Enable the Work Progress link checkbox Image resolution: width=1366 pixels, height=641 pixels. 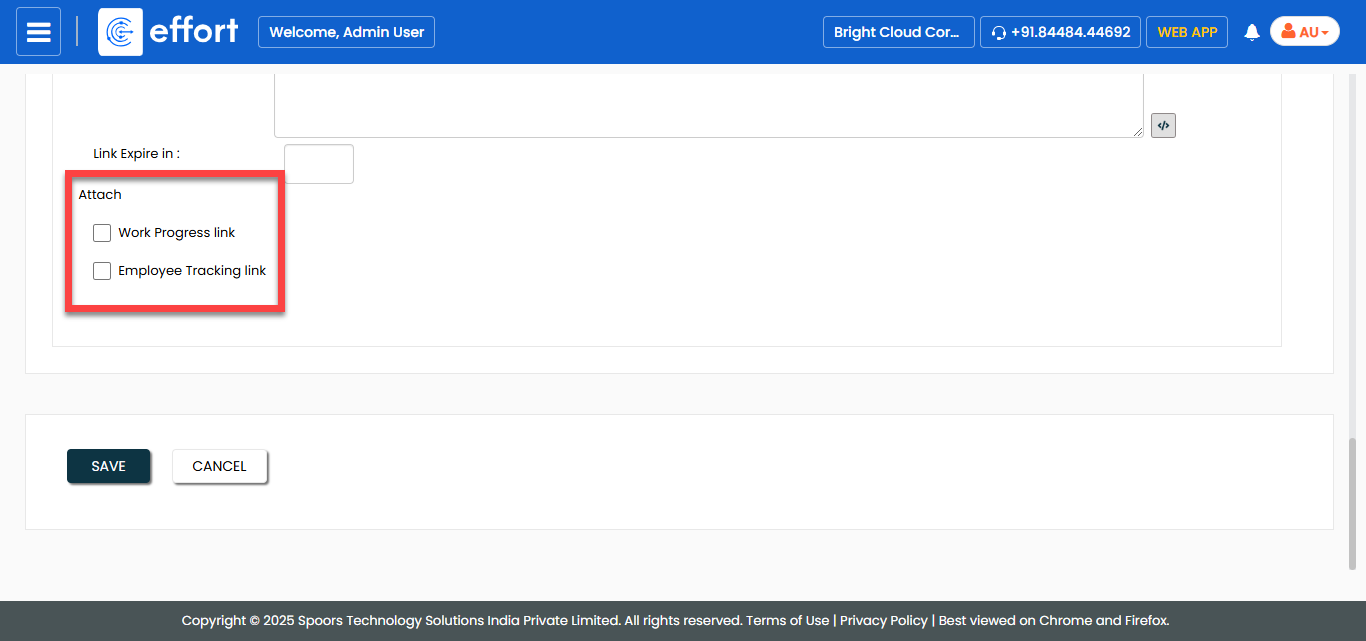point(102,233)
